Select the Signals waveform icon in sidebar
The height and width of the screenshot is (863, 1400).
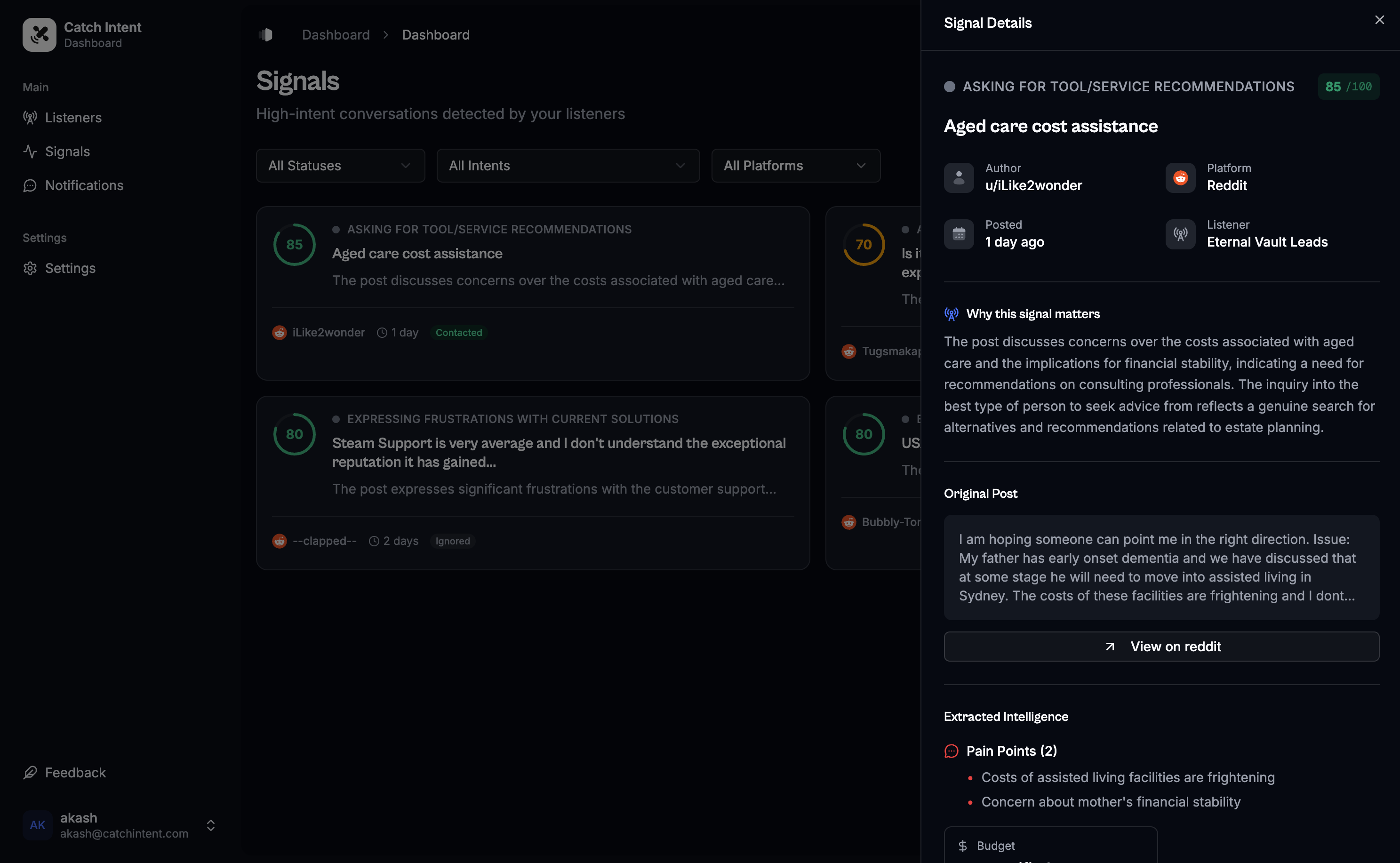coord(30,151)
